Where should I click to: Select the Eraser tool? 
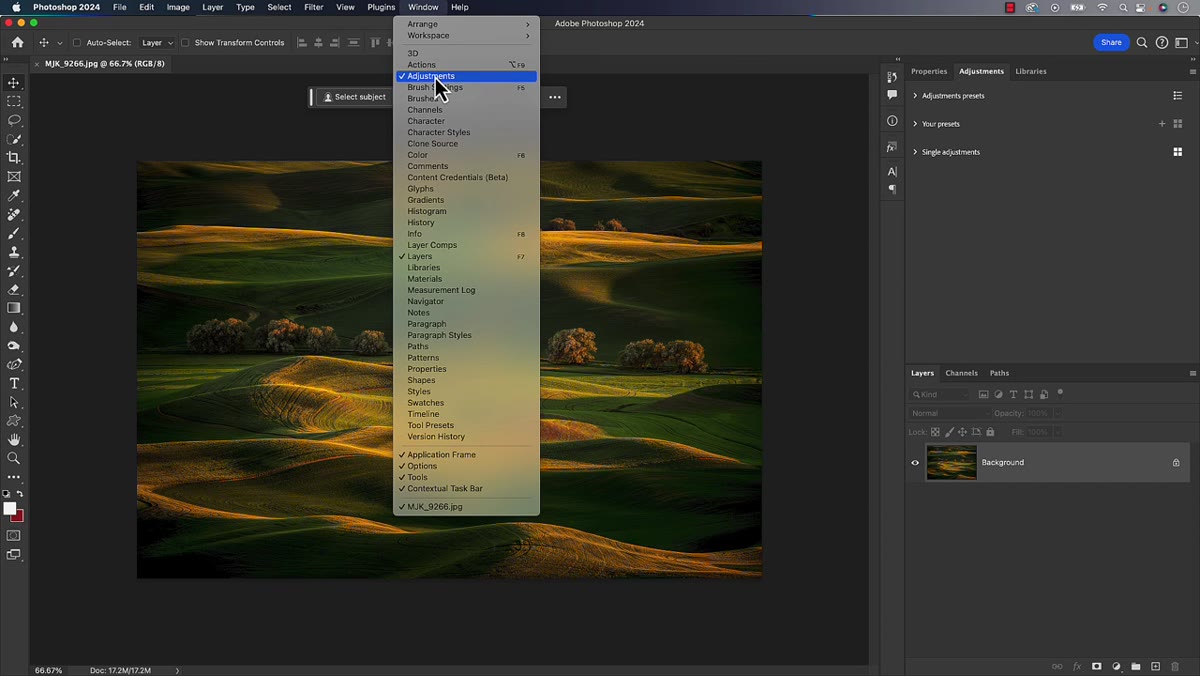[14, 290]
